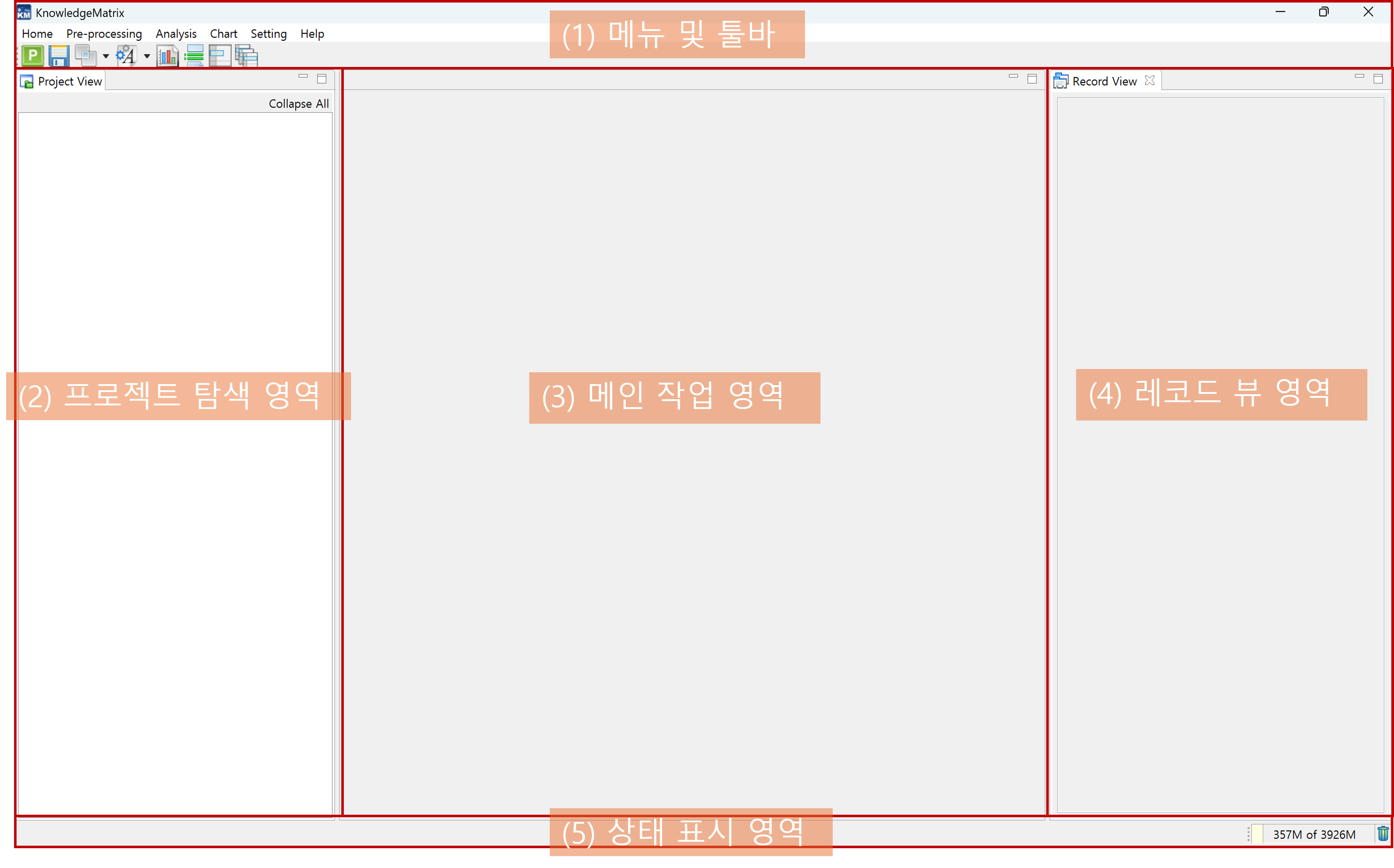This screenshot has height=868, width=1394.
Task: Click the green rows highlight icon
Action: [194, 56]
